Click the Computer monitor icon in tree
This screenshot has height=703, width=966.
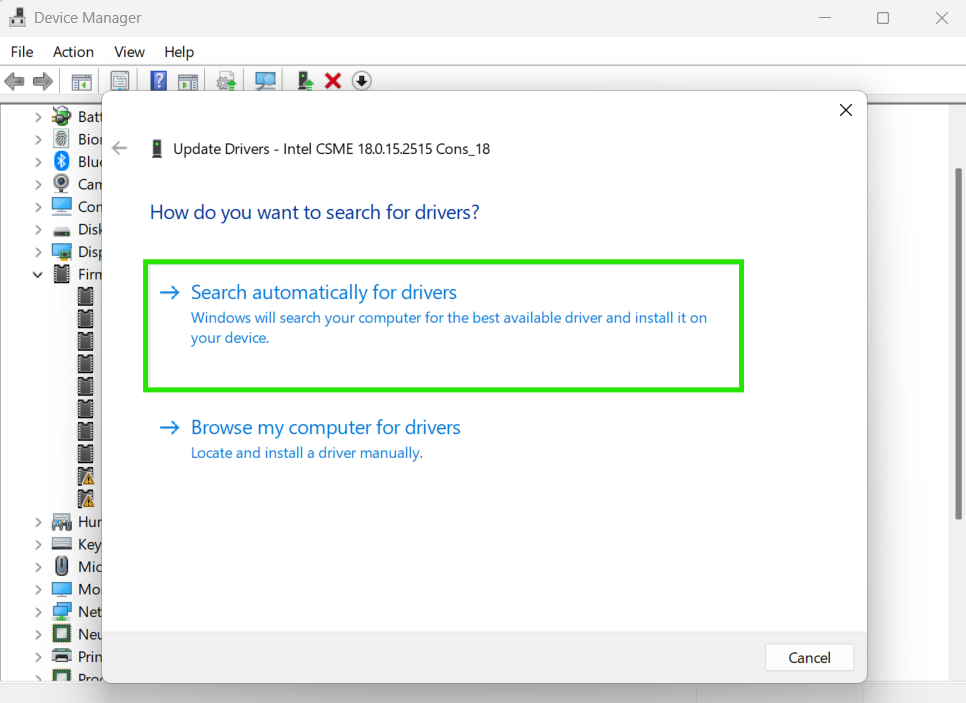(x=62, y=206)
